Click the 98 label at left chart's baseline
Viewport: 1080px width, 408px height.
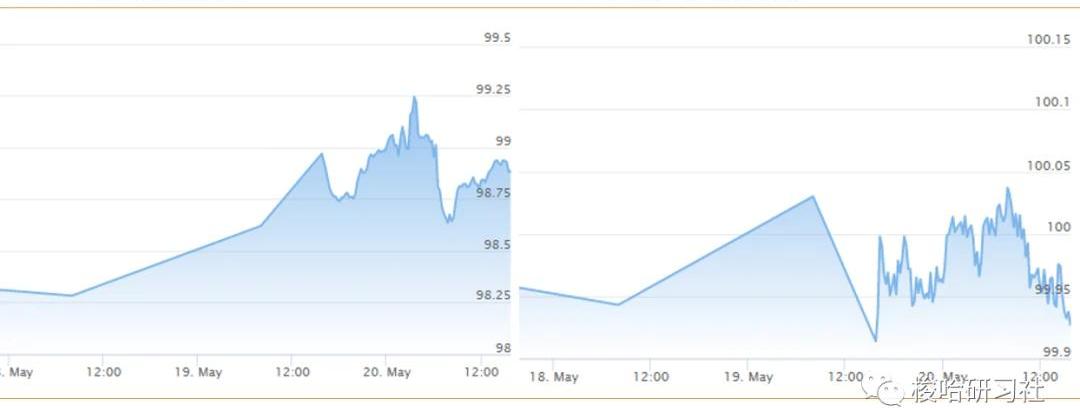[x=502, y=348]
